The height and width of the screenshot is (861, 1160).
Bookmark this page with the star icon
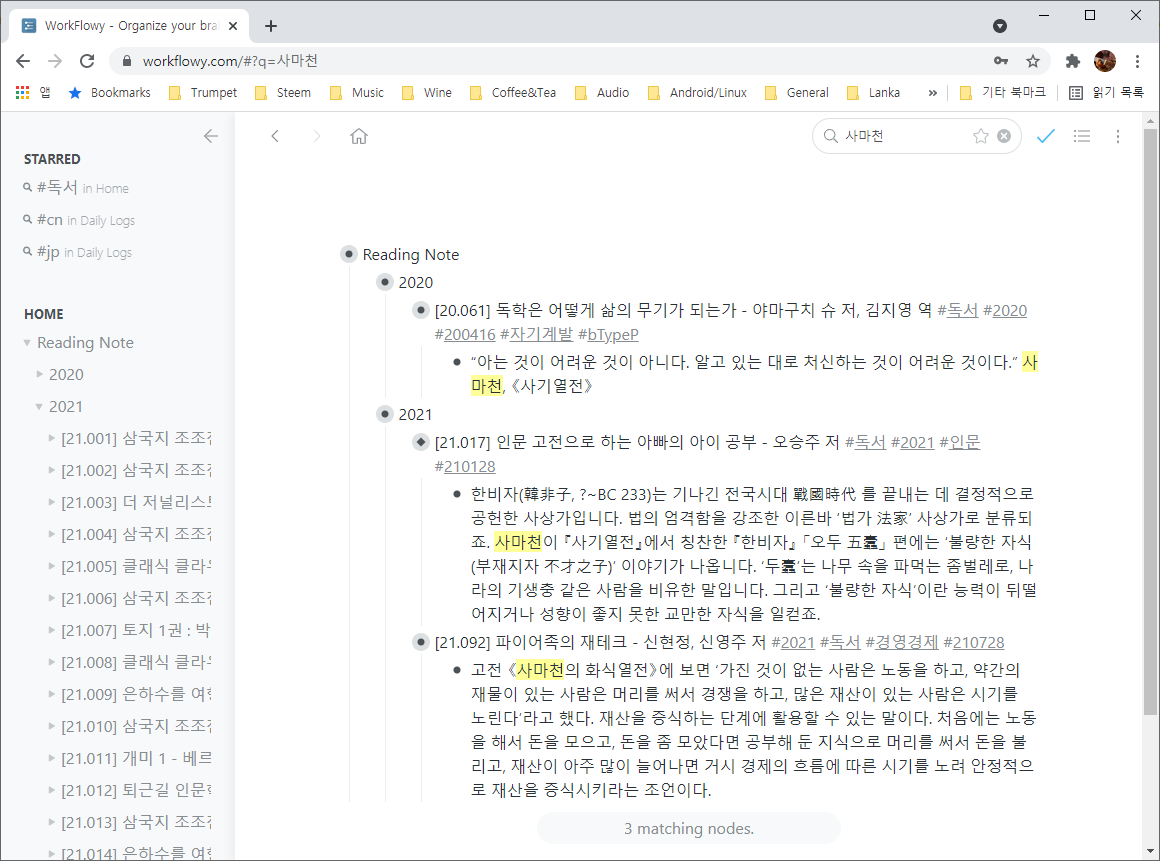pos(1033,61)
